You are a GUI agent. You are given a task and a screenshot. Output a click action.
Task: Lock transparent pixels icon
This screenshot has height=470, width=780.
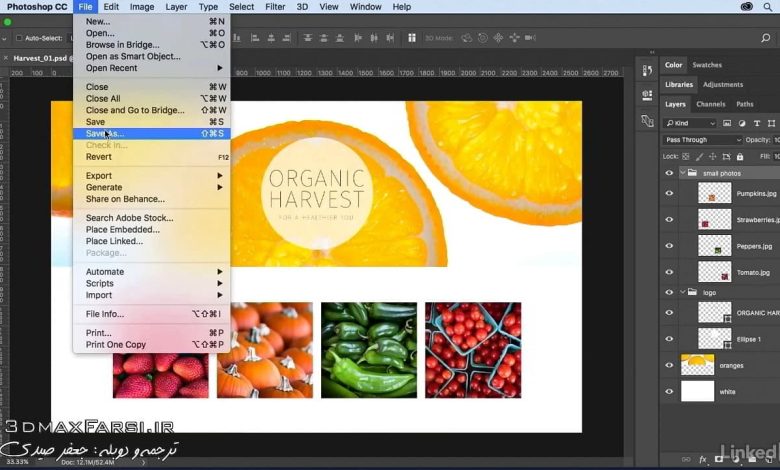686,157
